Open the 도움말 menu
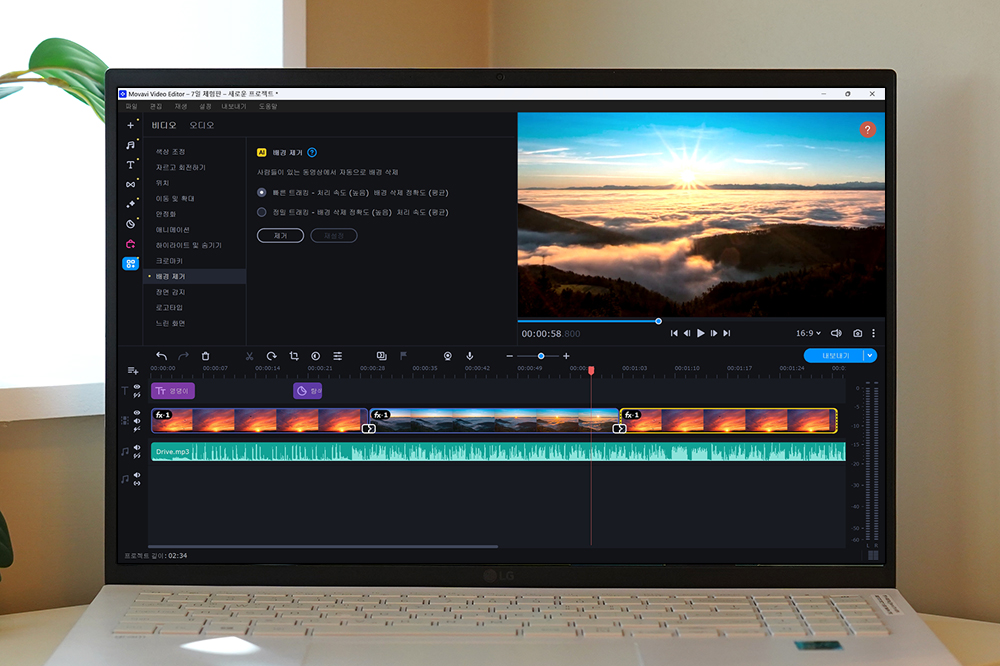 point(268,107)
